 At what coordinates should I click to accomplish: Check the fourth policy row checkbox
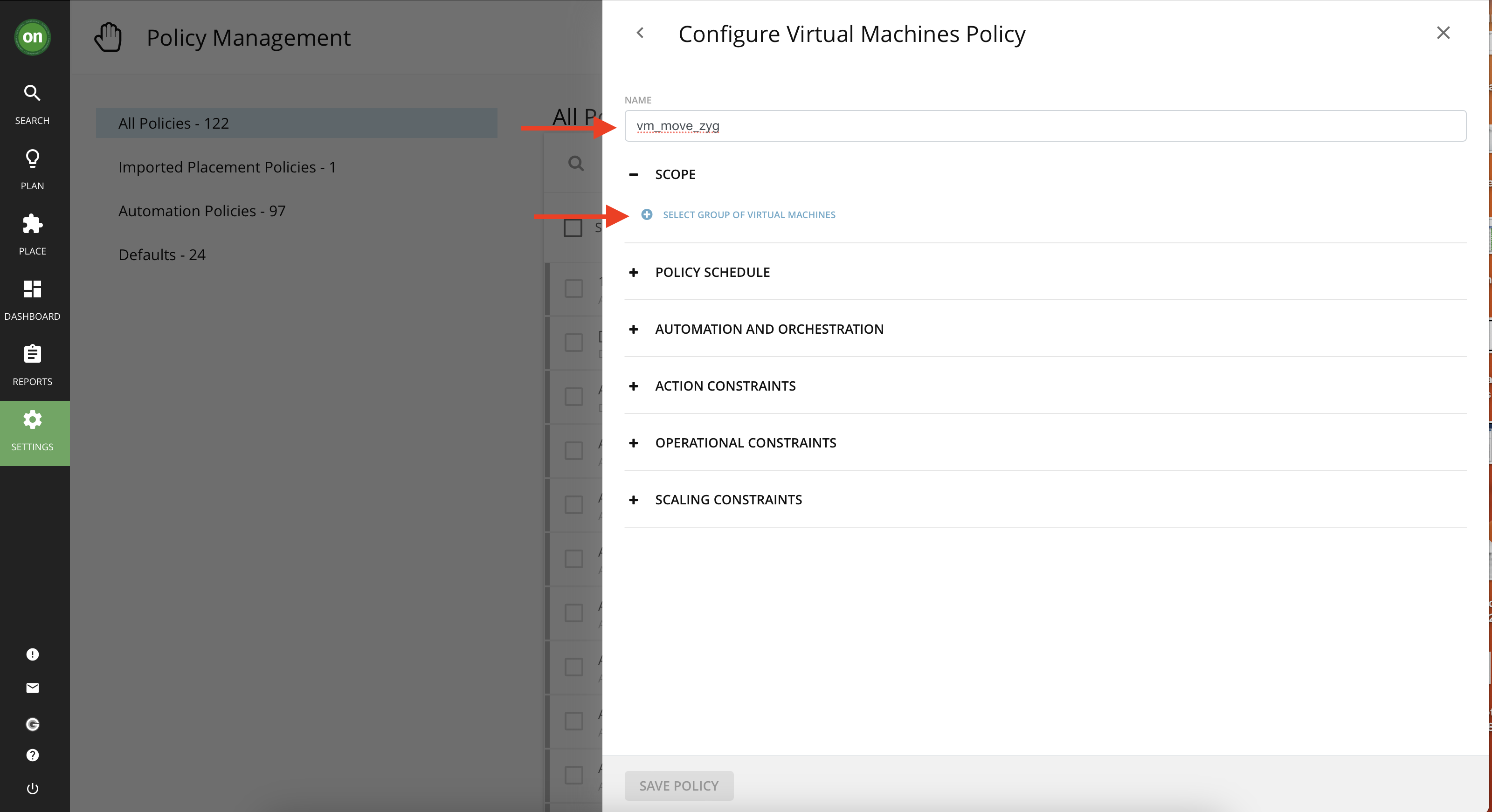(x=573, y=450)
